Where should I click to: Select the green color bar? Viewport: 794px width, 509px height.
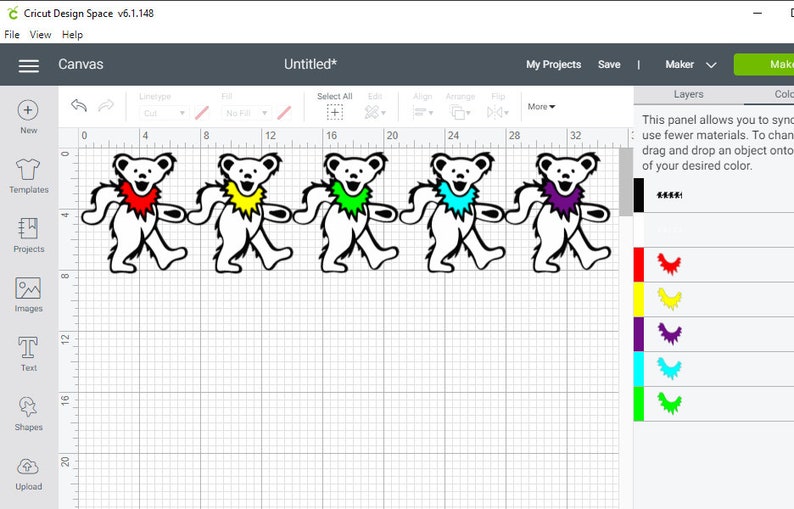pyautogui.click(x=639, y=404)
